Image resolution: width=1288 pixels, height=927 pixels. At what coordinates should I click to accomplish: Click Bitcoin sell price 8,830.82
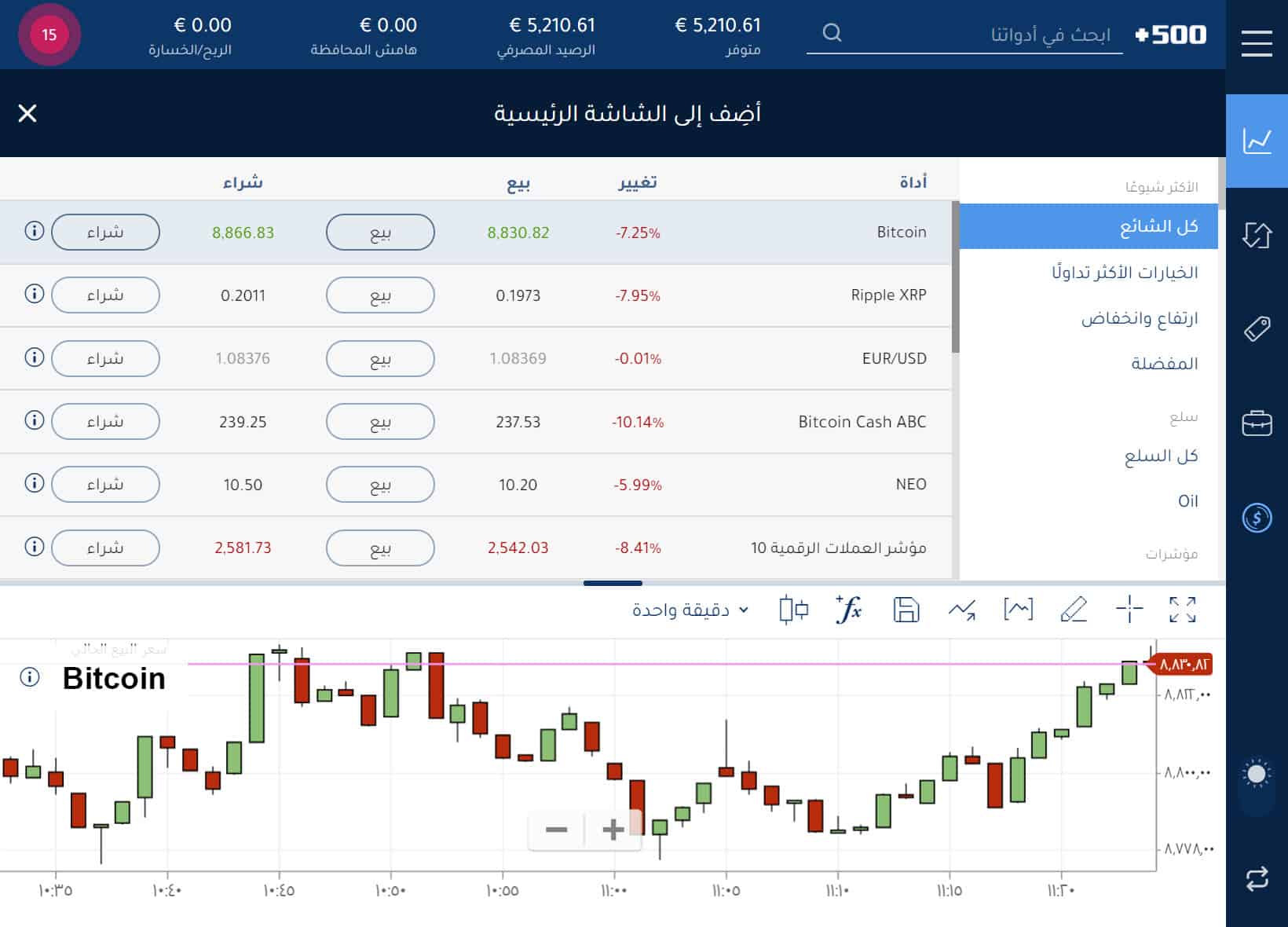[518, 233]
